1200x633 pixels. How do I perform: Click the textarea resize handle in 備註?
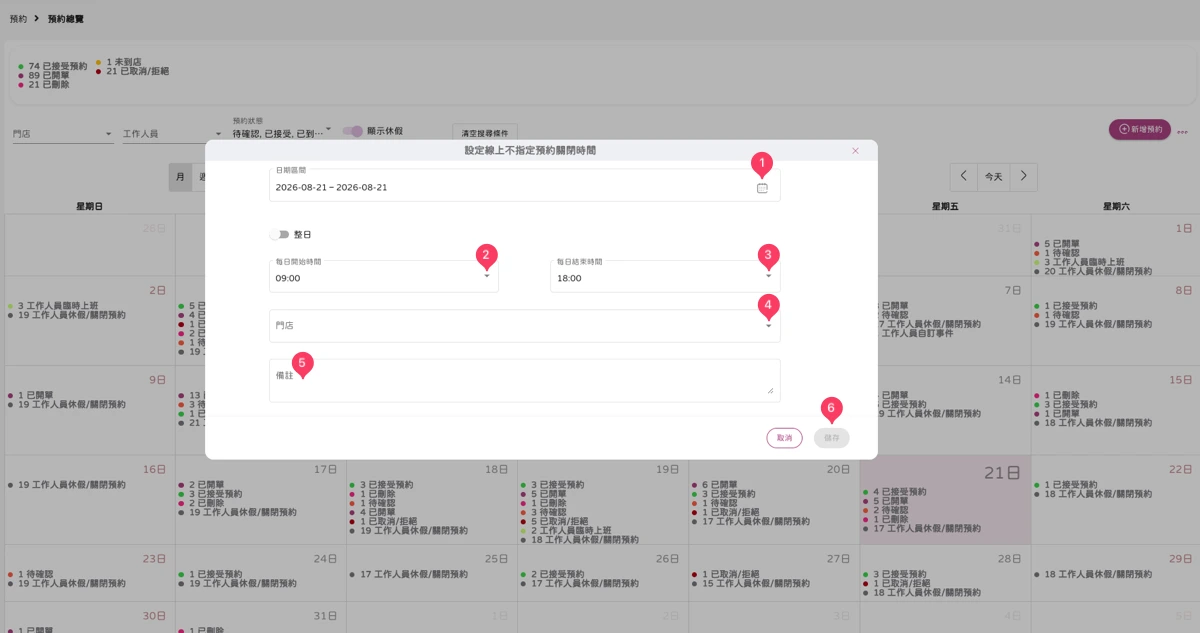(770, 390)
